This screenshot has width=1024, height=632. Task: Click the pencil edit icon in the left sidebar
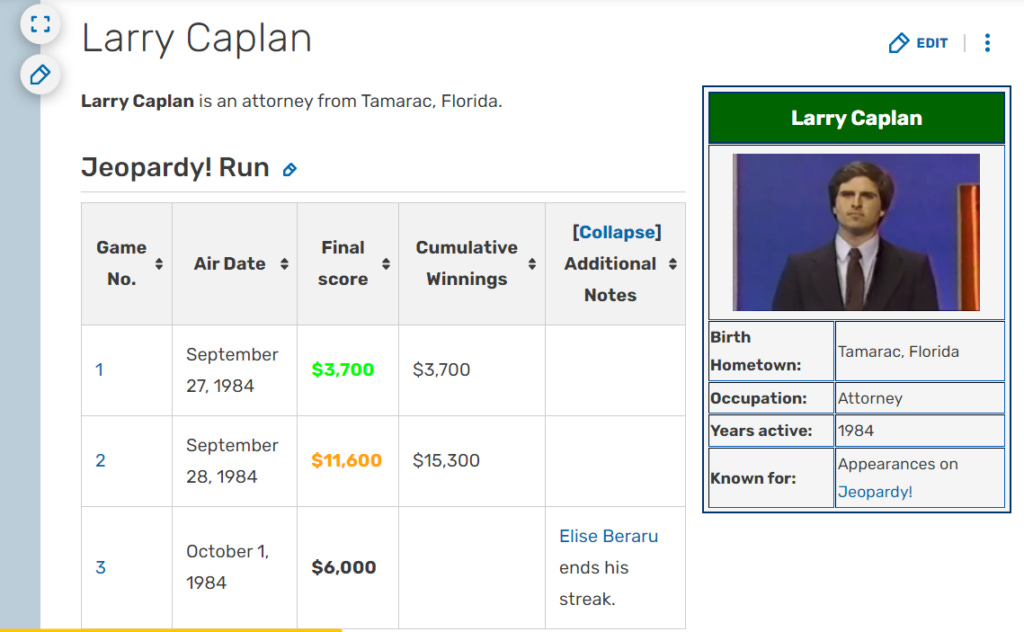coord(40,75)
